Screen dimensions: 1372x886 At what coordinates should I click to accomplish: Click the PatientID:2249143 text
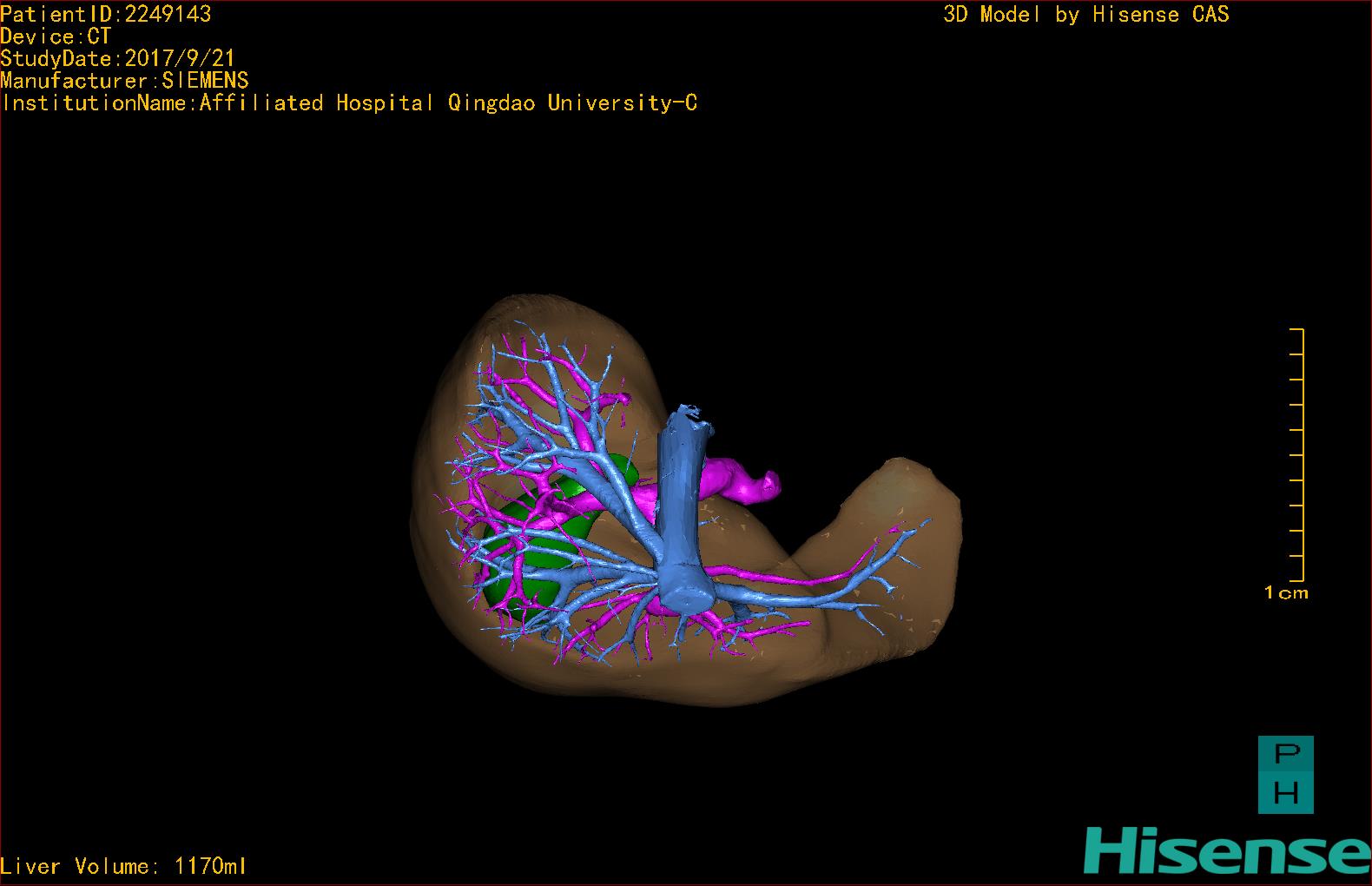(106, 14)
